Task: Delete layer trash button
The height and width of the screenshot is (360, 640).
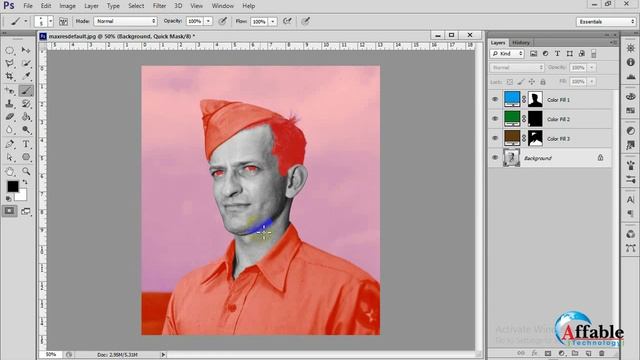Action: pos(602,353)
